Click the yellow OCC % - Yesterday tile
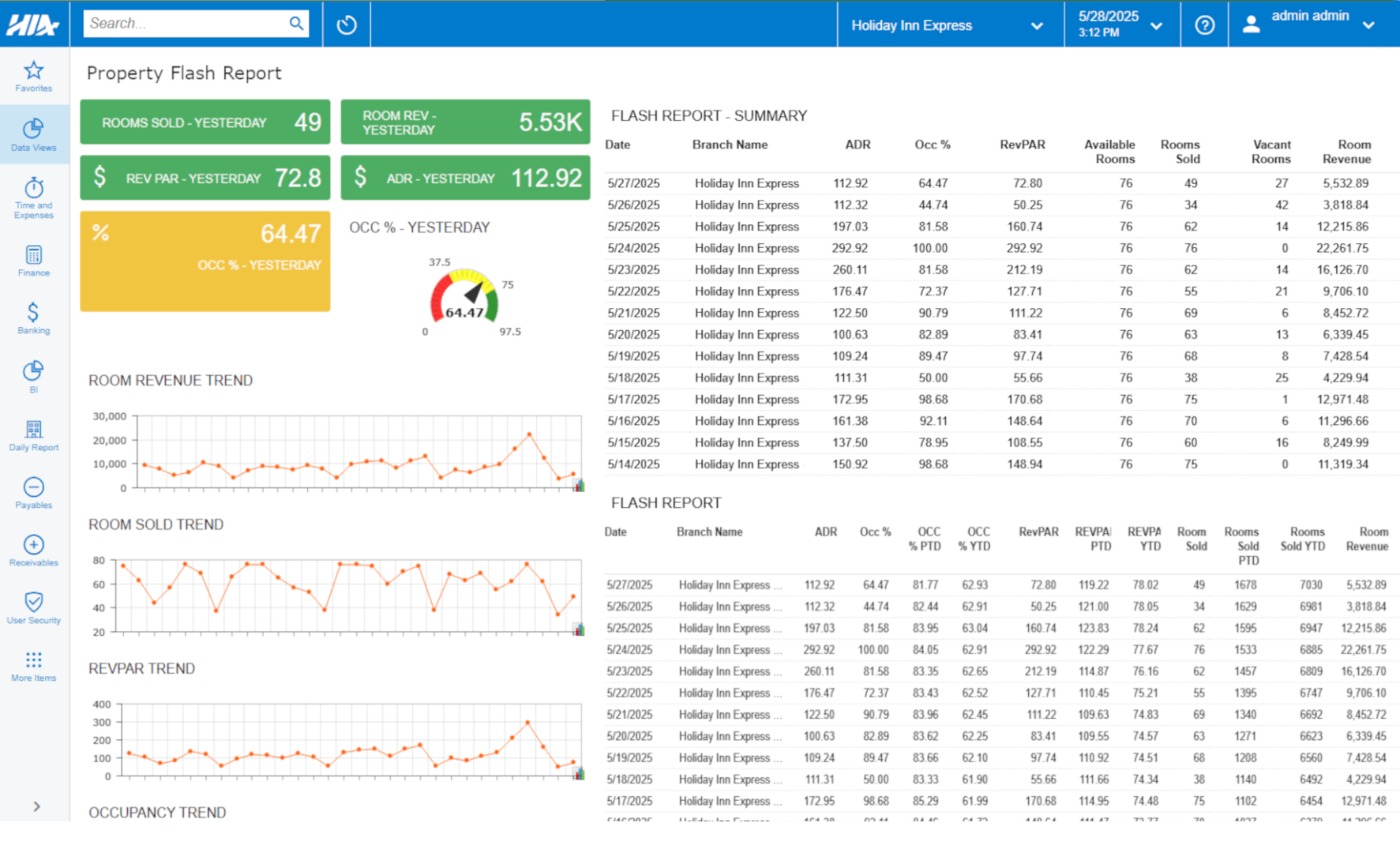Image resolution: width=1400 pixels, height=853 pixels. coord(205,261)
